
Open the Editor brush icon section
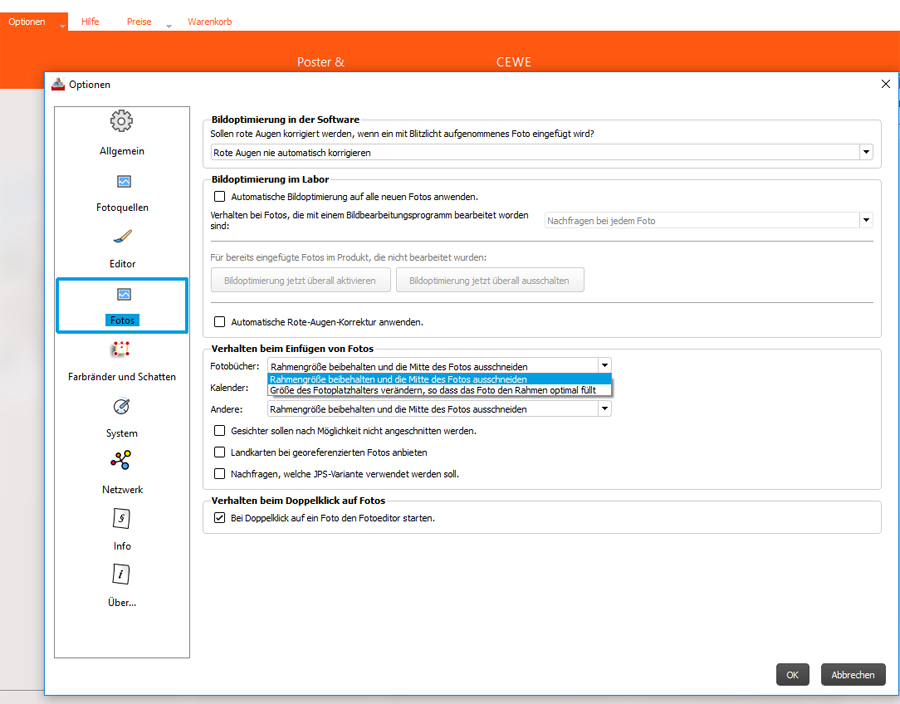(x=122, y=238)
